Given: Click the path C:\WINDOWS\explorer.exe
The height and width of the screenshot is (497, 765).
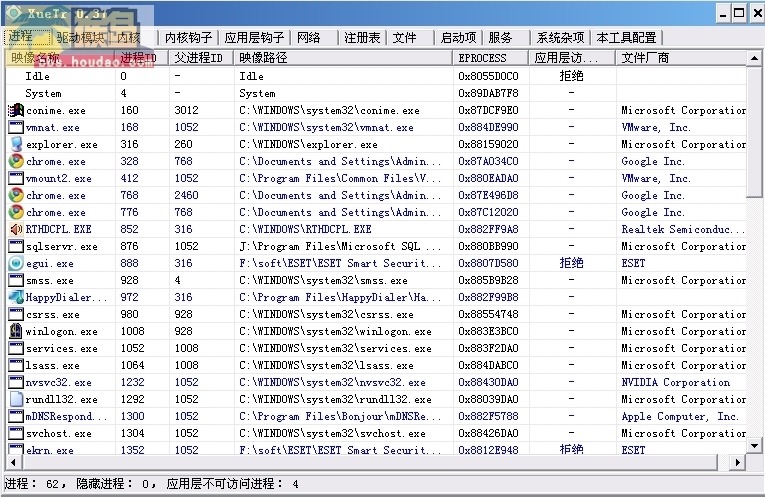Looking at the screenshot, I should 308,144.
